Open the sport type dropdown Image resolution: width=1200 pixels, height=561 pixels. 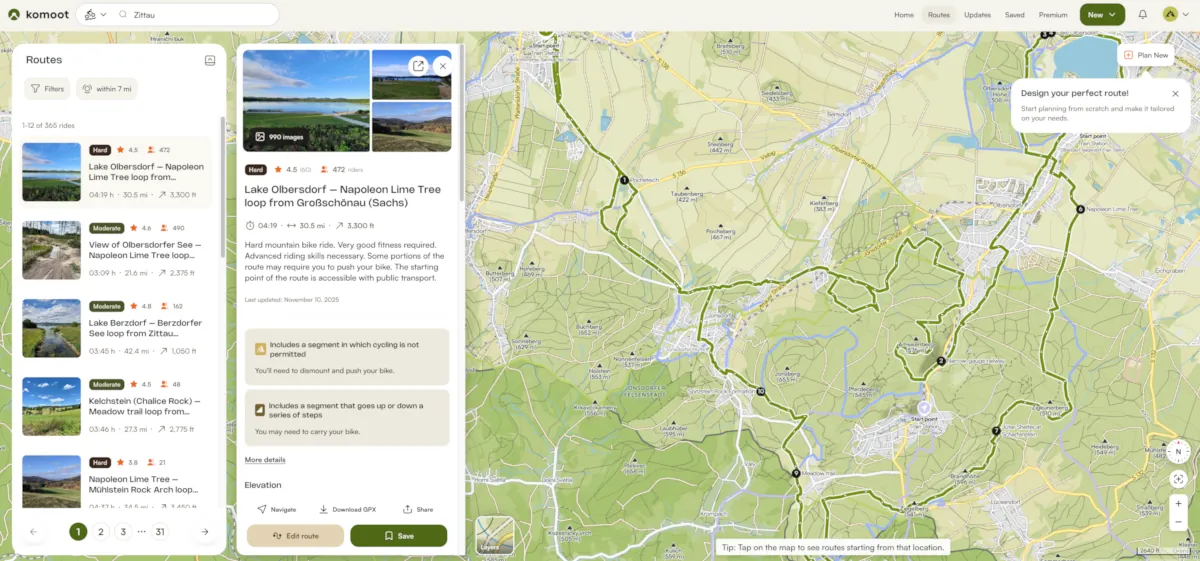[x=95, y=15]
